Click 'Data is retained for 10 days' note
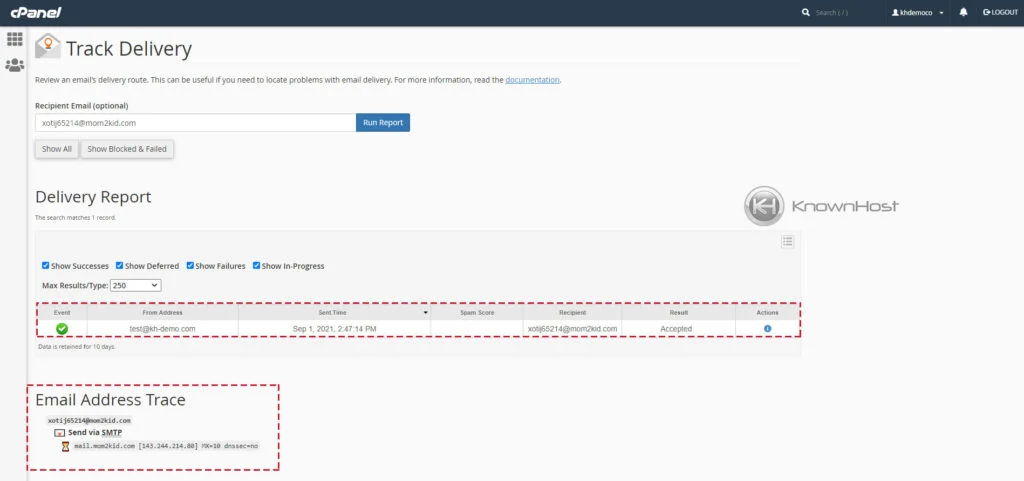Image resolution: width=1024 pixels, height=481 pixels. click(77, 347)
